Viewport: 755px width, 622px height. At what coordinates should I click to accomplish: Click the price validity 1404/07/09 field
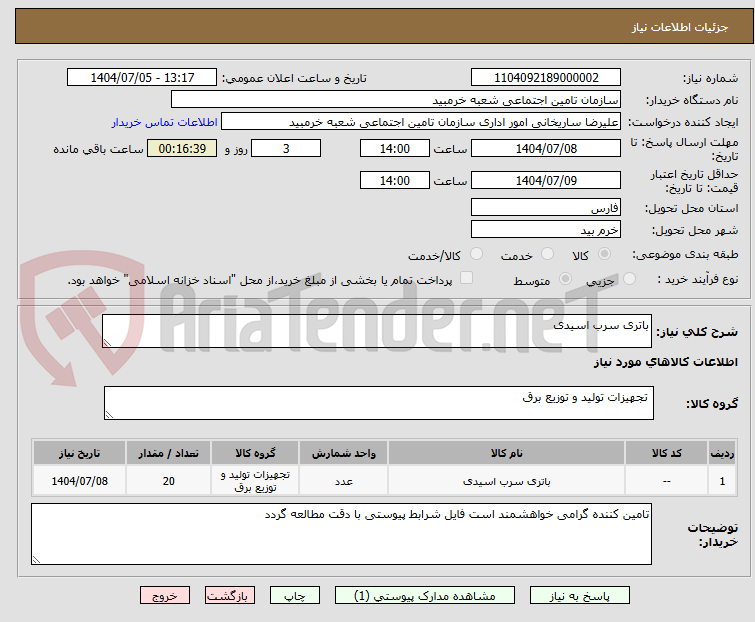(x=546, y=180)
